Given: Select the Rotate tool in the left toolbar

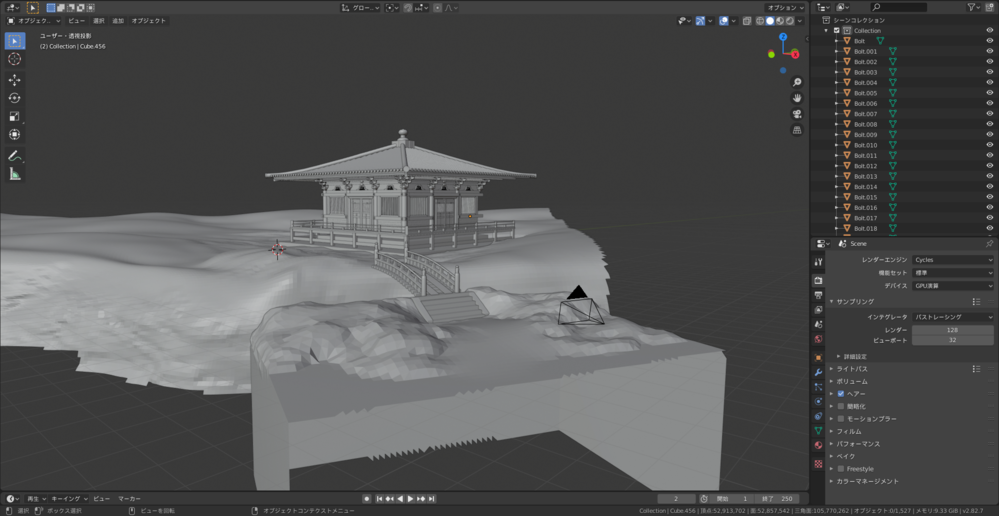Looking at the screenshot, I should (14, 98).
